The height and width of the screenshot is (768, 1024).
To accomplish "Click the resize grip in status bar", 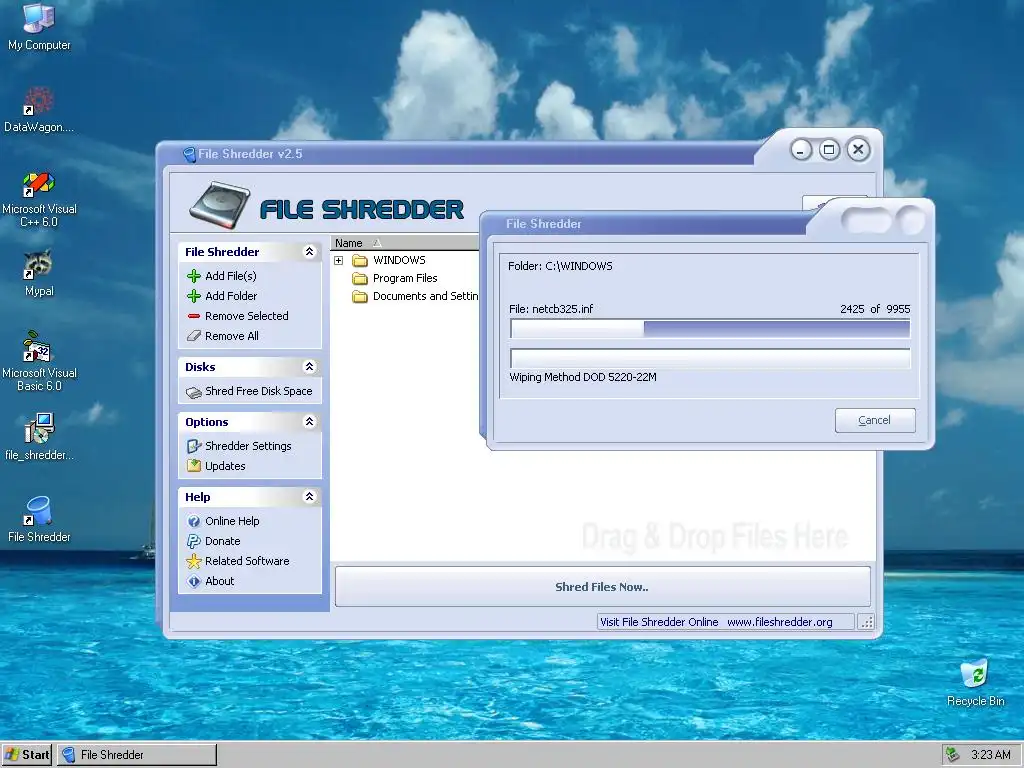I will pyautogui.click(x=867, y=622).
